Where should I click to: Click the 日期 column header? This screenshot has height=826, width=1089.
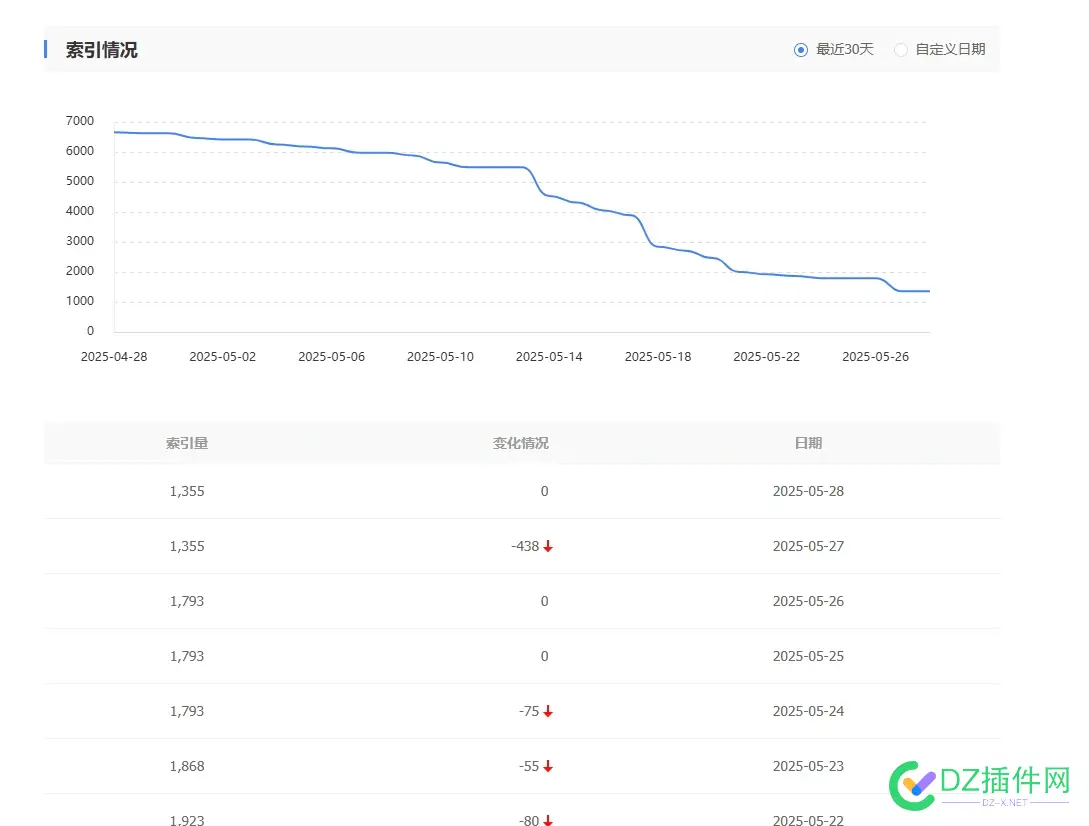(x=808, y=443)
